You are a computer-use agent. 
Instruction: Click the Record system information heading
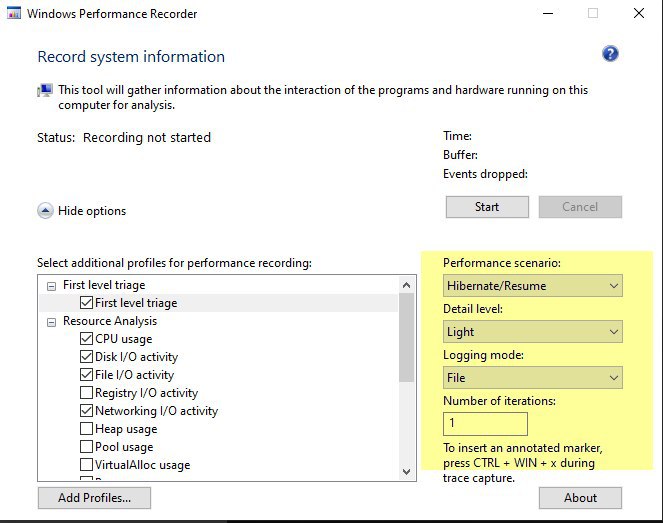tap(131, 57)
